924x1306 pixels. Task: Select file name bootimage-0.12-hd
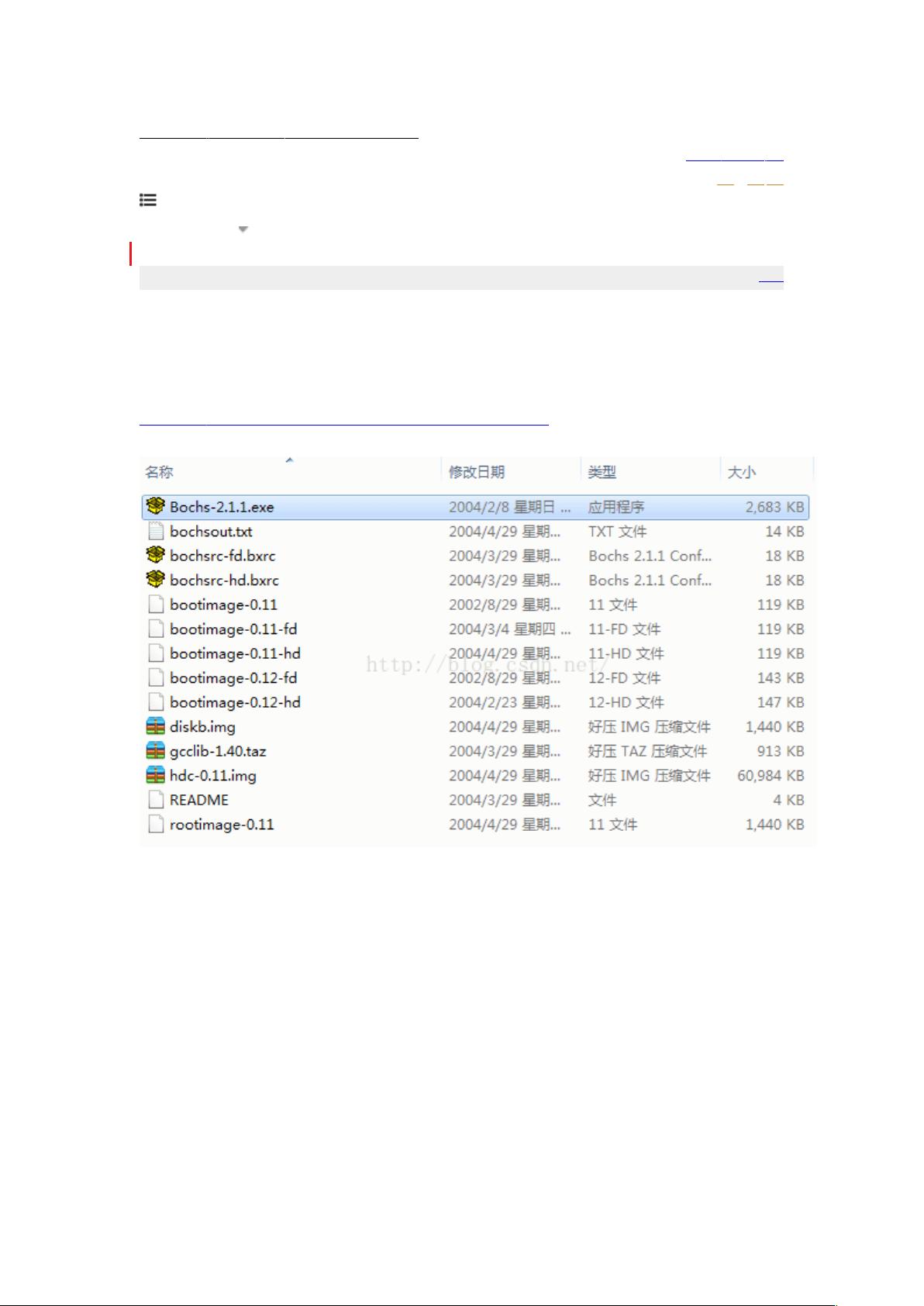pos(235,702)
